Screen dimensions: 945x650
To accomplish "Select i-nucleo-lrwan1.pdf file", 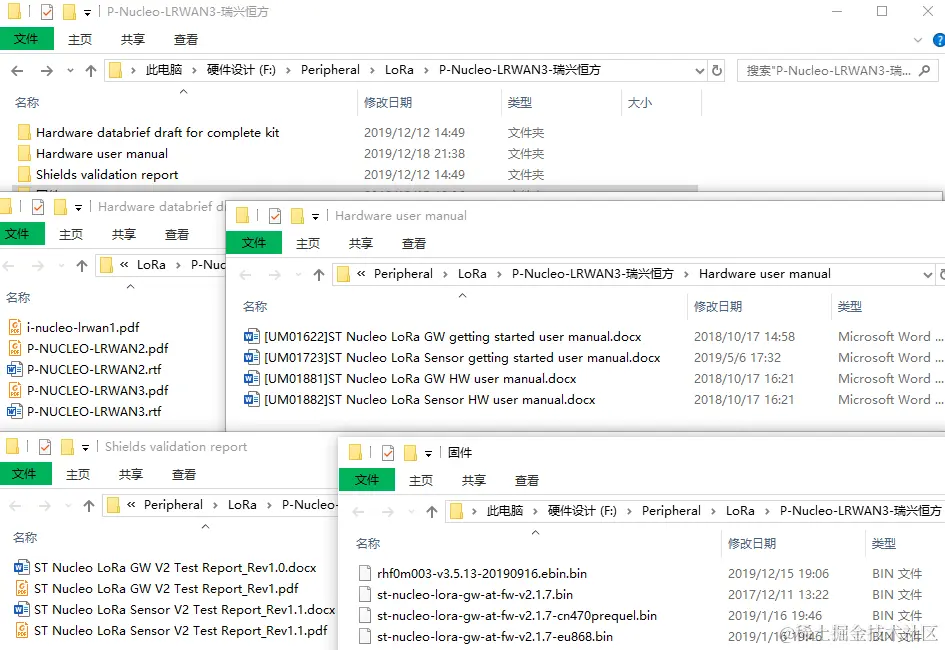I will 83,328.
